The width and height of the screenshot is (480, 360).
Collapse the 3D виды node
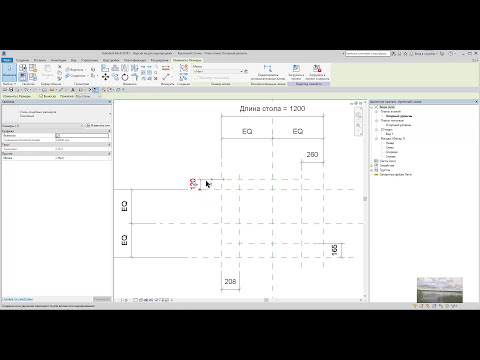click(x=377, y=130)
